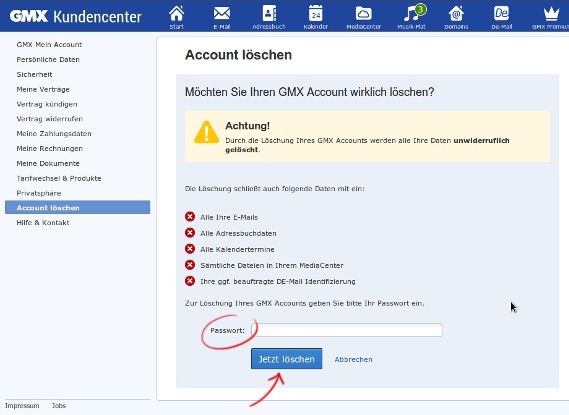The image size is (569, 415).
Task: Open Meine Rechnungen menu entry
Action: click(50, 148)
